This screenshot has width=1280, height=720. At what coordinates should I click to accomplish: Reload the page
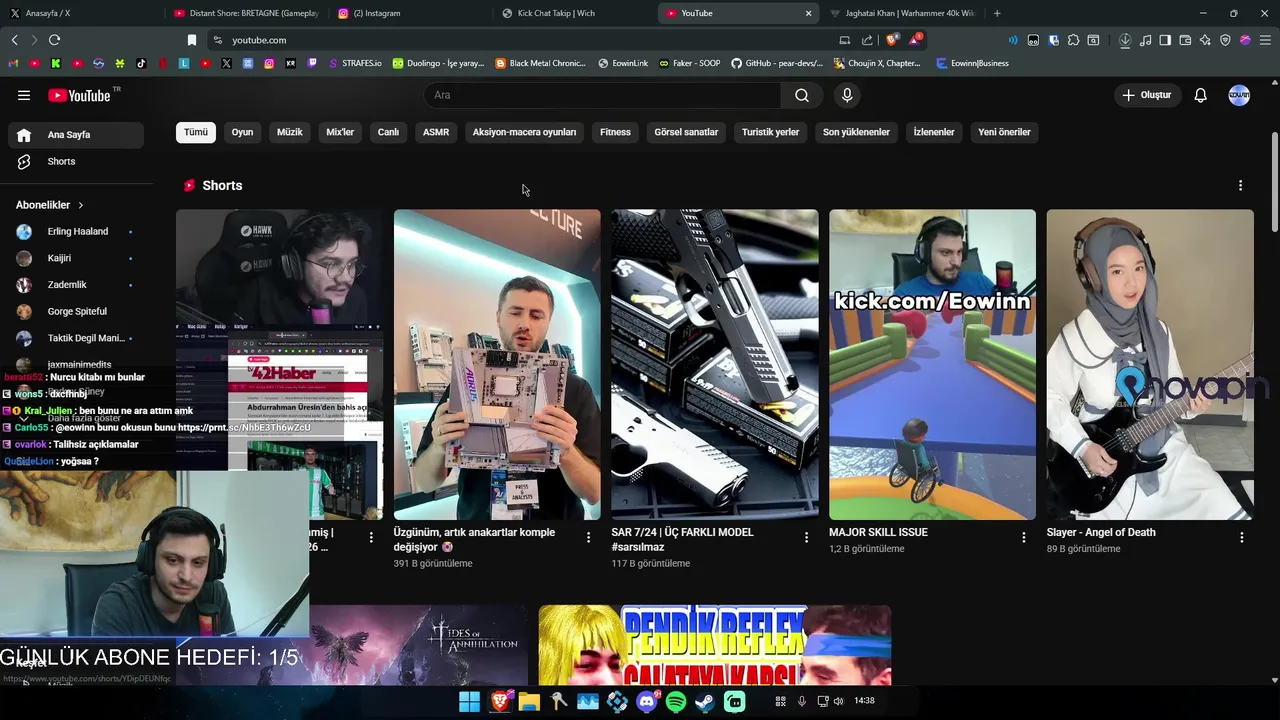(x=54, y=40)
